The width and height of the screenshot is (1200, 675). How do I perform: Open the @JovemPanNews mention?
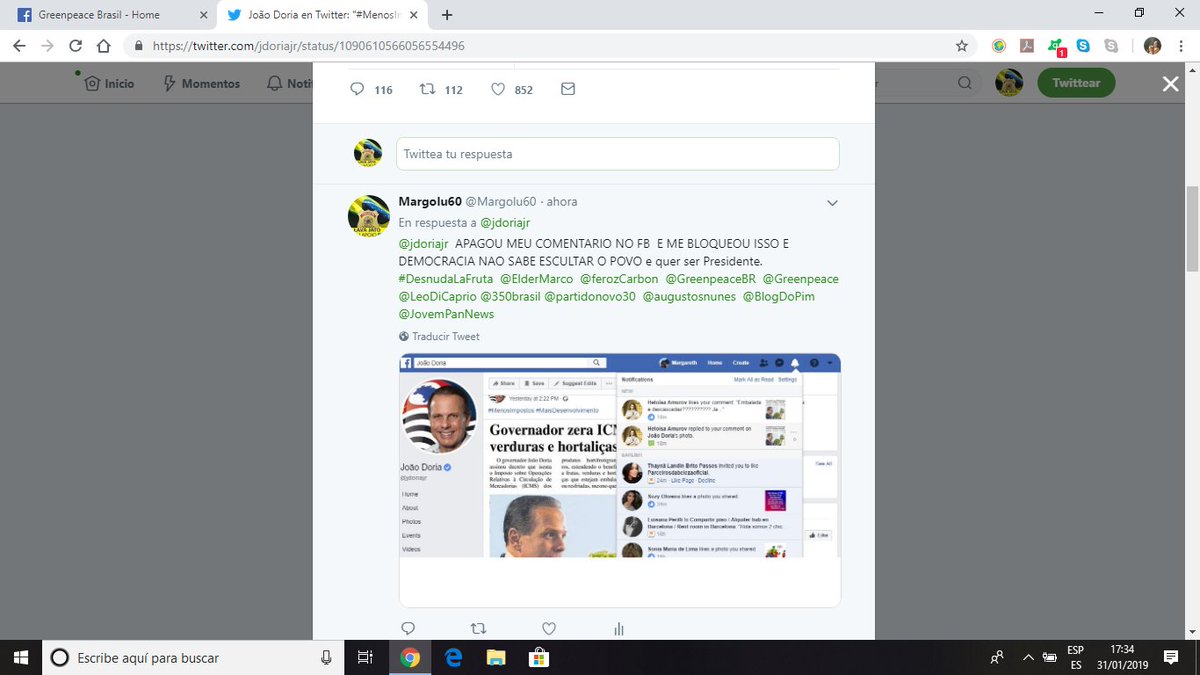[x=446, y=314]
